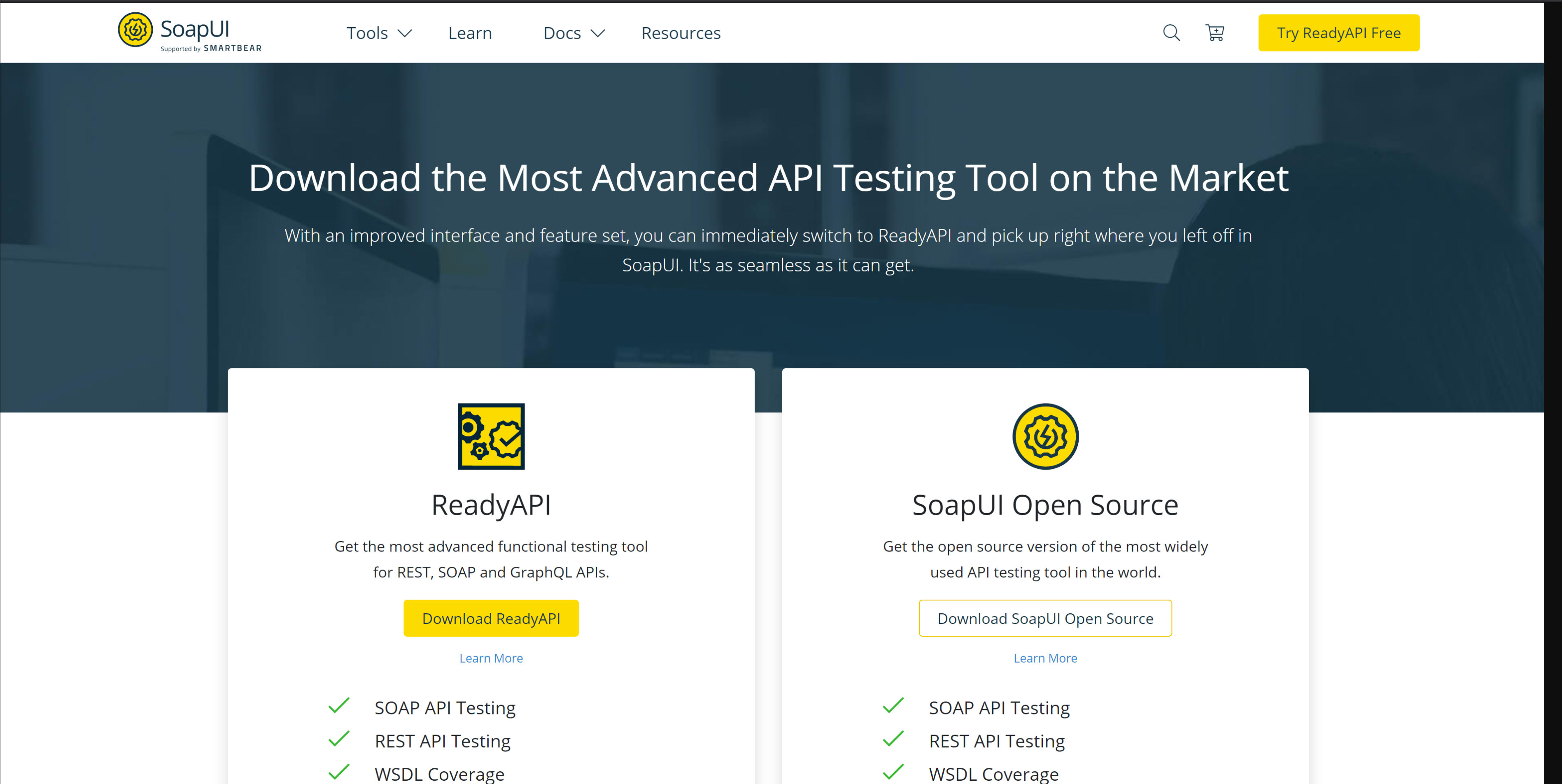Screen dimensions: 1562x784
Task: Expand the Tools menu chevron
Action: pyautogui.click(x=404, y=33)
